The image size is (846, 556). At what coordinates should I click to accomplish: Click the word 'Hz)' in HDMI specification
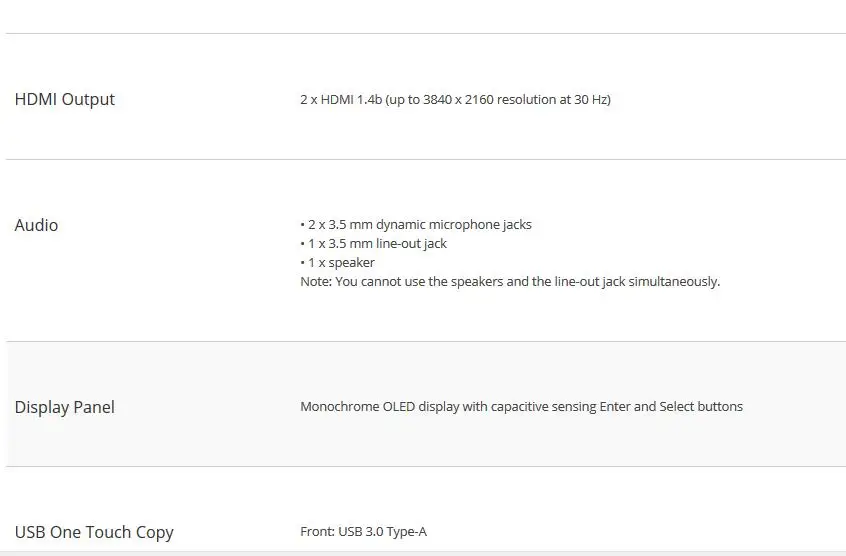point(599,100)
